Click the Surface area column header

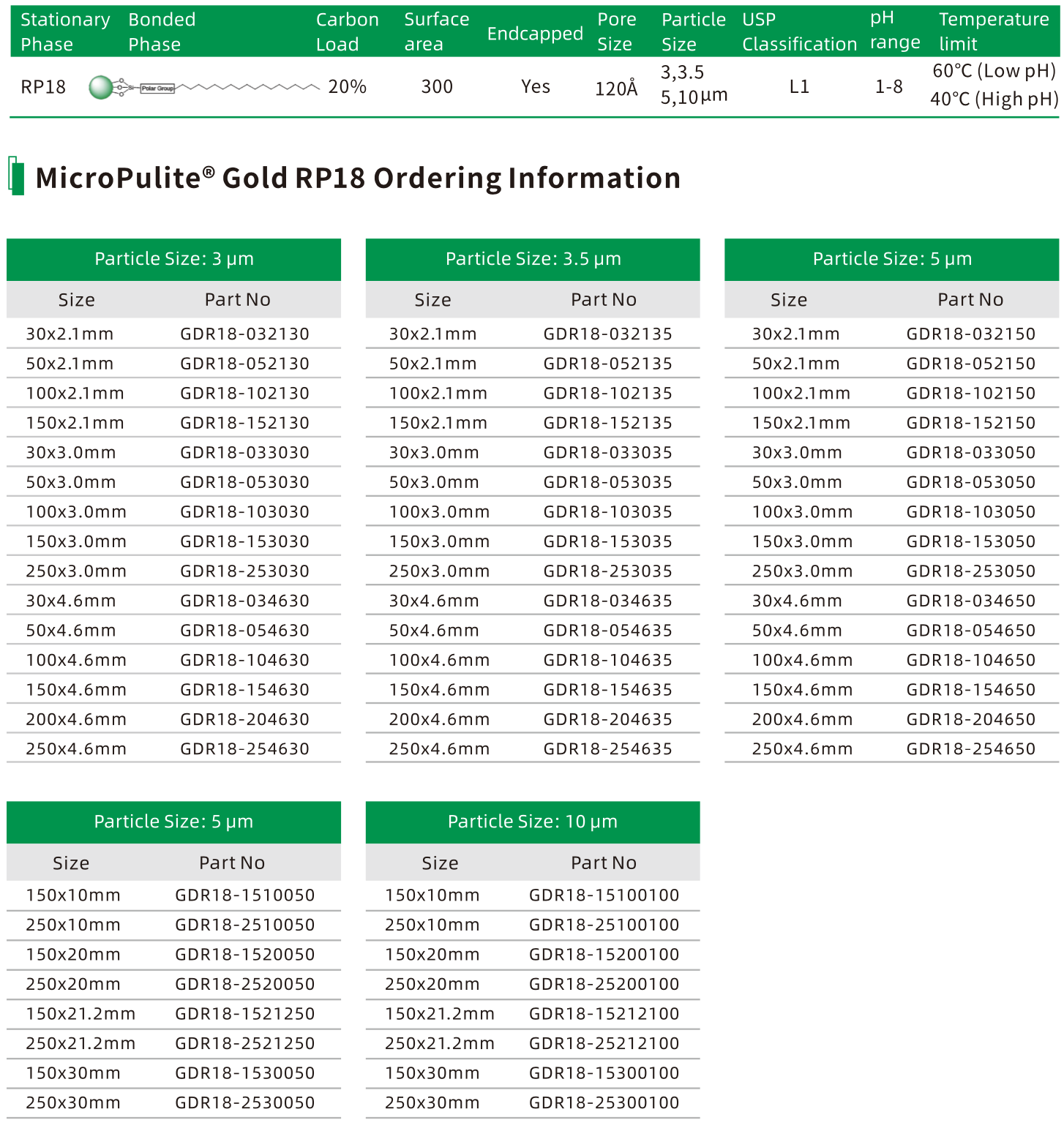click(x=436, y=31)
